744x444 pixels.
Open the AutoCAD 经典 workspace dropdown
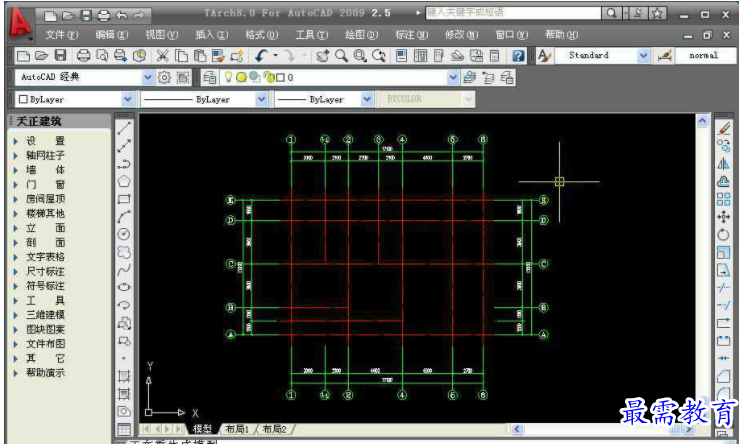point(148,77)
